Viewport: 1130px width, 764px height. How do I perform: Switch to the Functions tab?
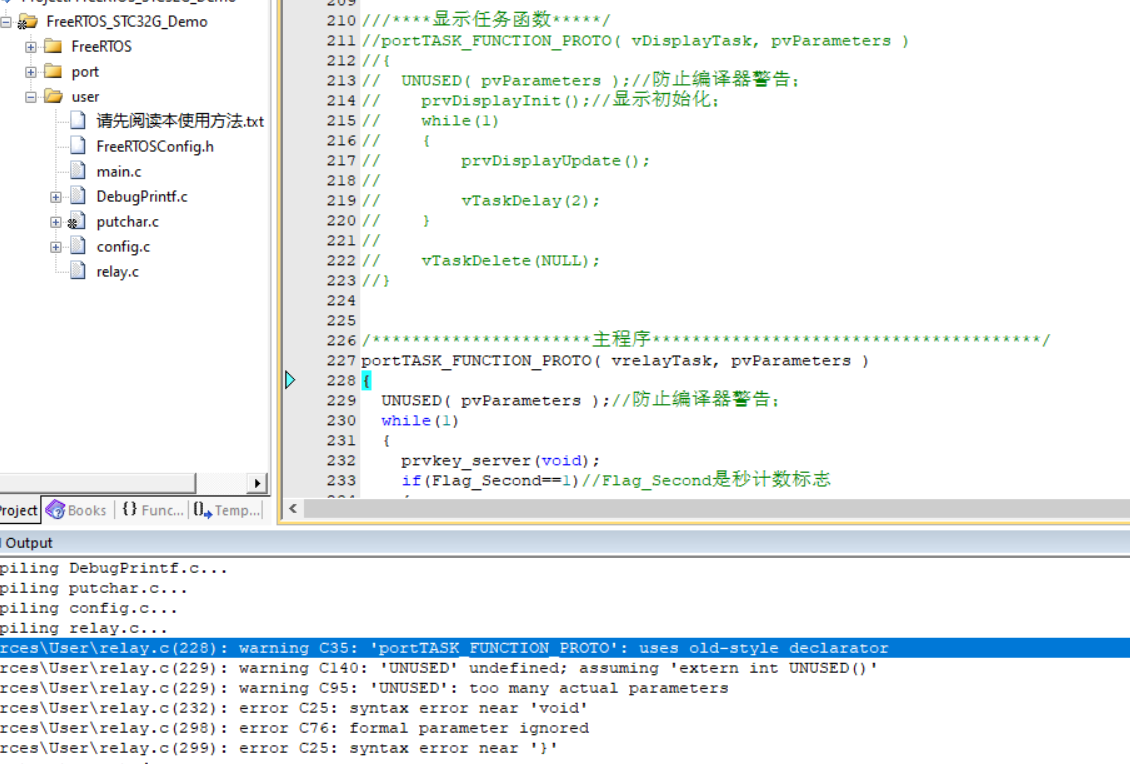(x=153, y=510)
